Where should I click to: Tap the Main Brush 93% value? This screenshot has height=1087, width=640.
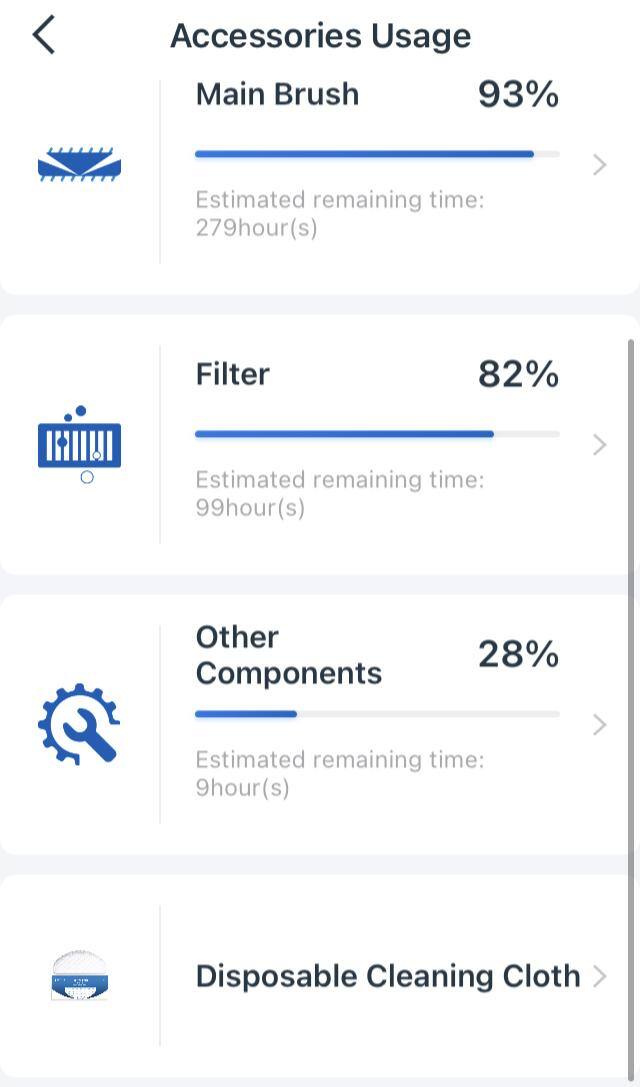pos(518,94)
